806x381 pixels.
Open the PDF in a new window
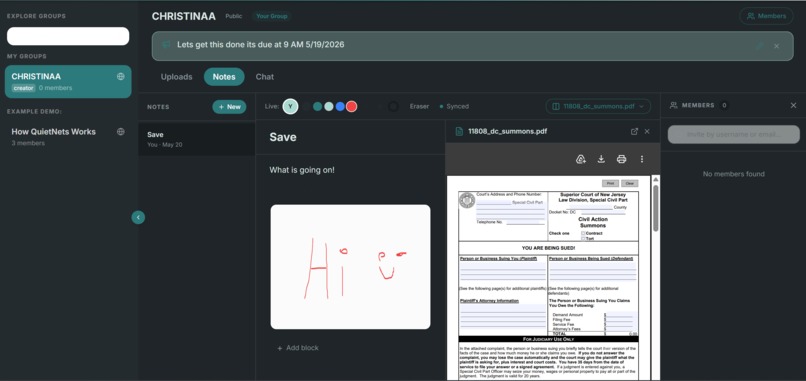coord(634,132)
